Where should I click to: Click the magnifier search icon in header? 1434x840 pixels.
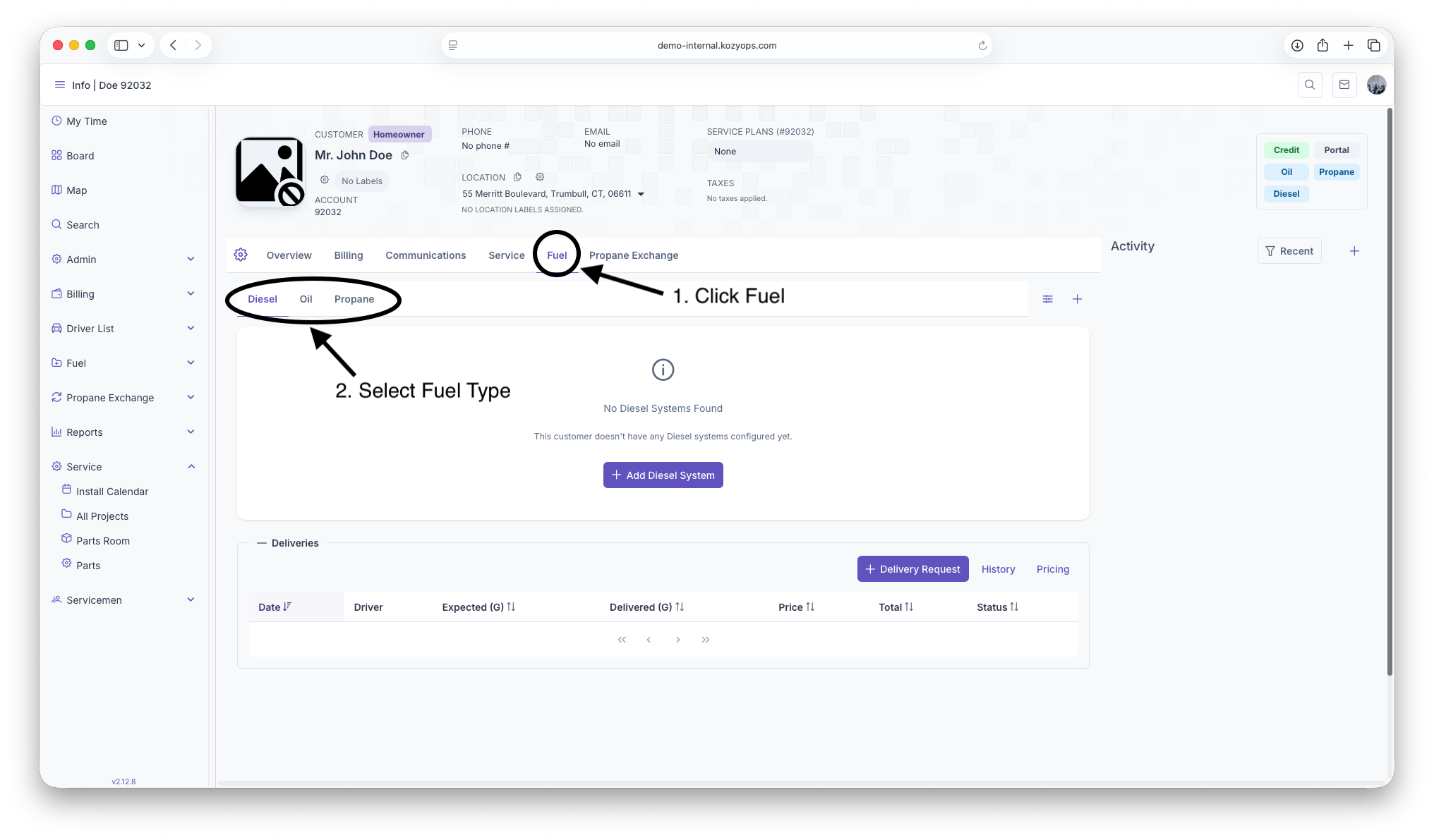(1310, 85)
